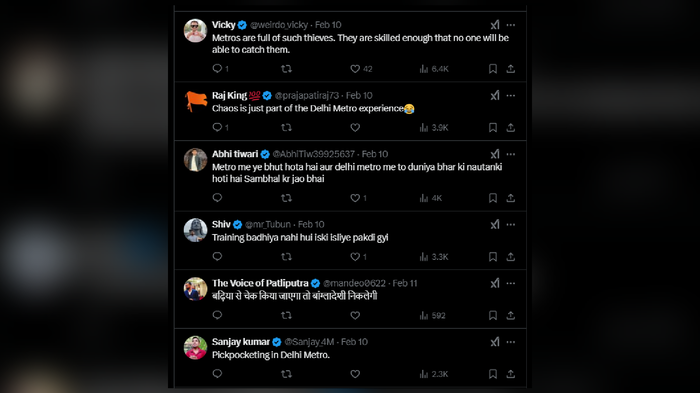Like Vicky's tweet about metro thieves

pyautogui.click(x=355, y=69)
